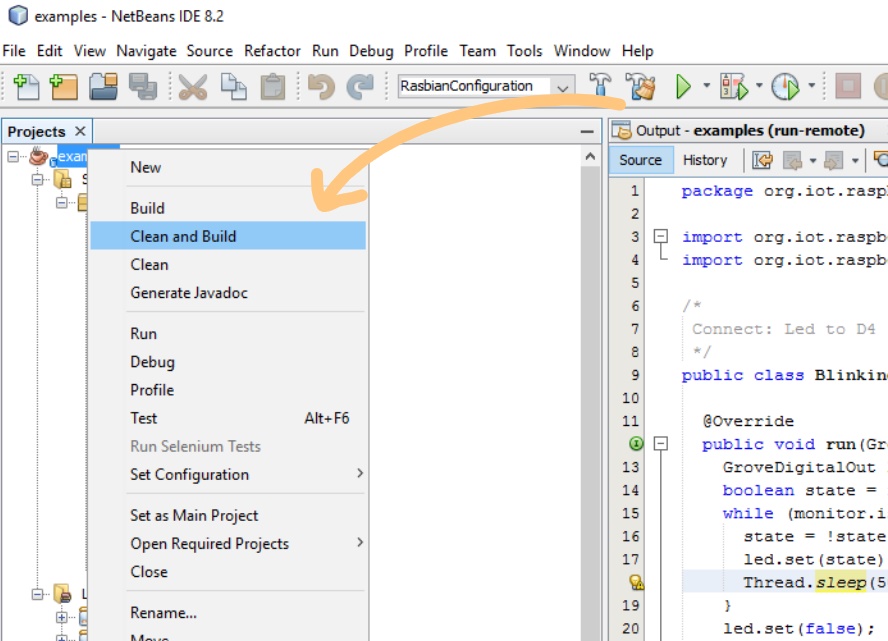Viewport: 888px width, 641px height.
Task: Click the Stop build/run square icon
Action: tap(848, 87)
